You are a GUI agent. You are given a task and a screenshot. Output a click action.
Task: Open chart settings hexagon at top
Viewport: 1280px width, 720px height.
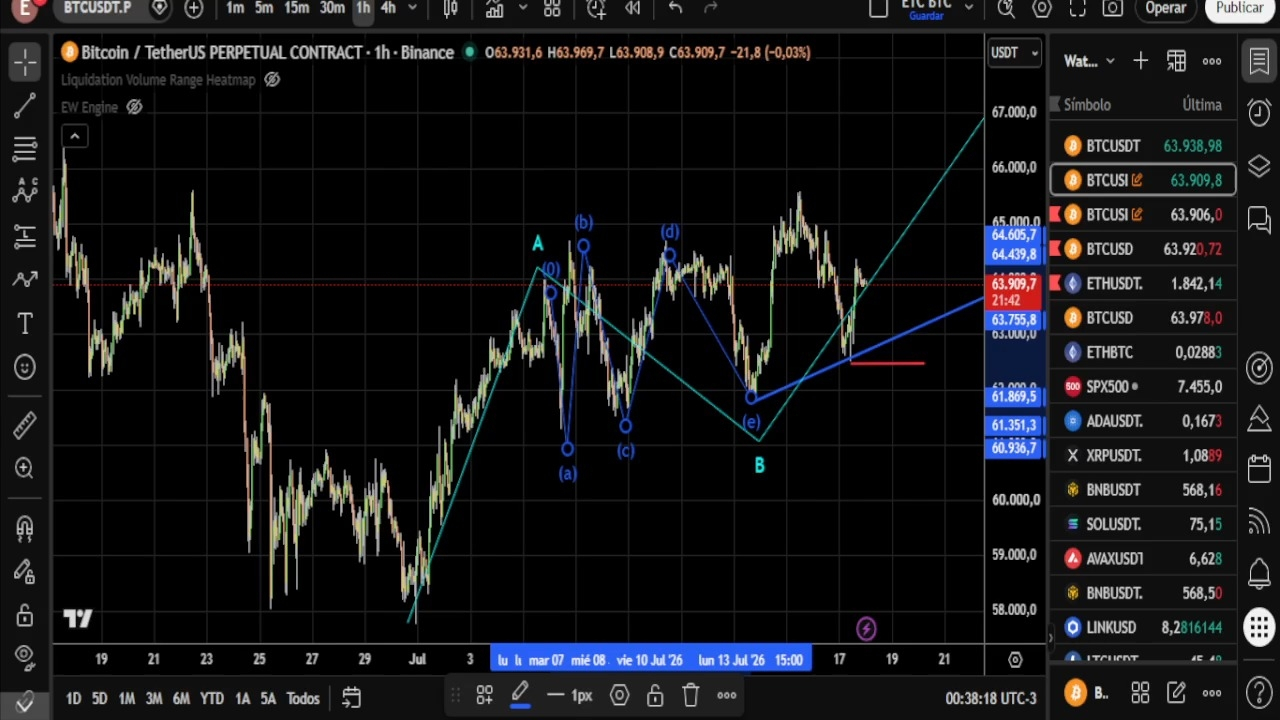point(1042,8)
